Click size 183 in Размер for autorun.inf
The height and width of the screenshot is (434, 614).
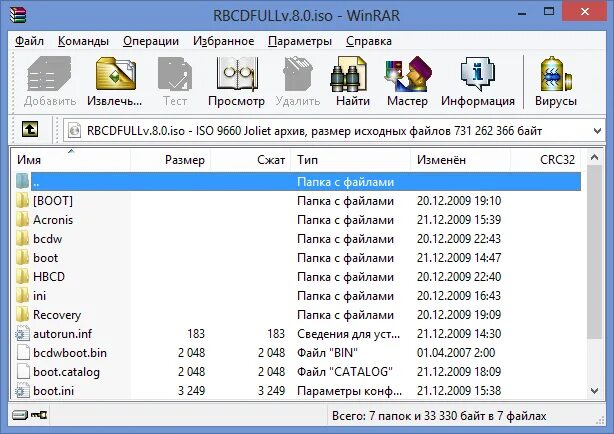pyautogui.click(x=196, y=334)
